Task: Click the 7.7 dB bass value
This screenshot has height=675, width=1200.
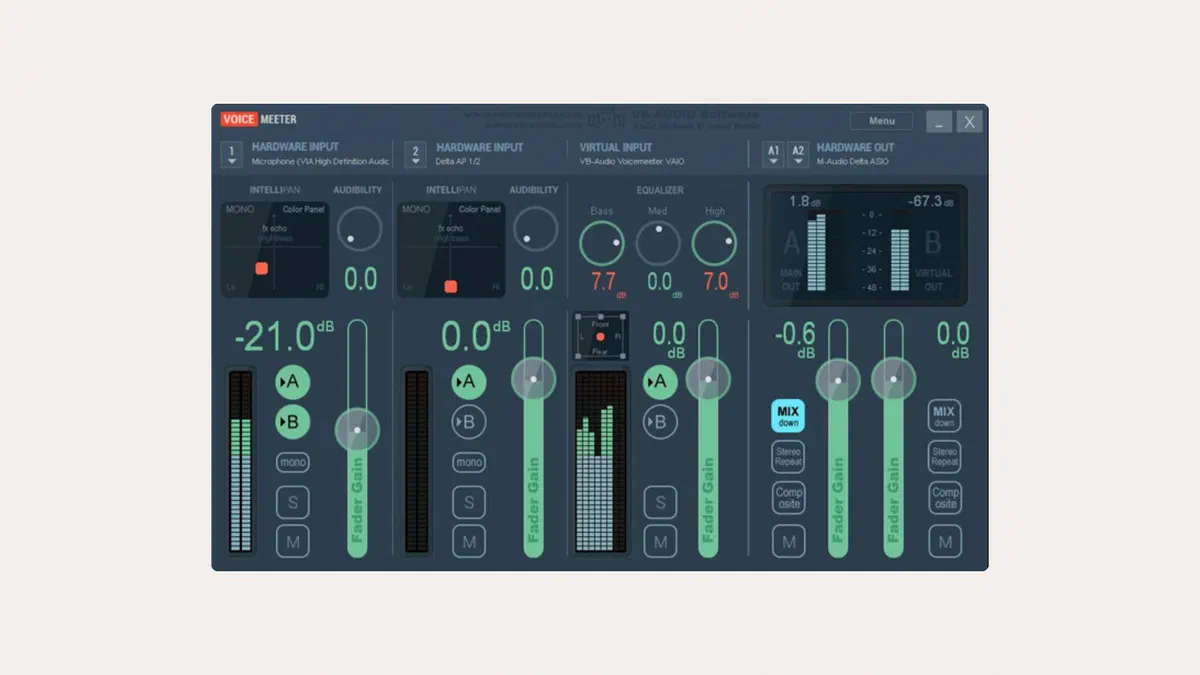Action: tap(605, 282)
